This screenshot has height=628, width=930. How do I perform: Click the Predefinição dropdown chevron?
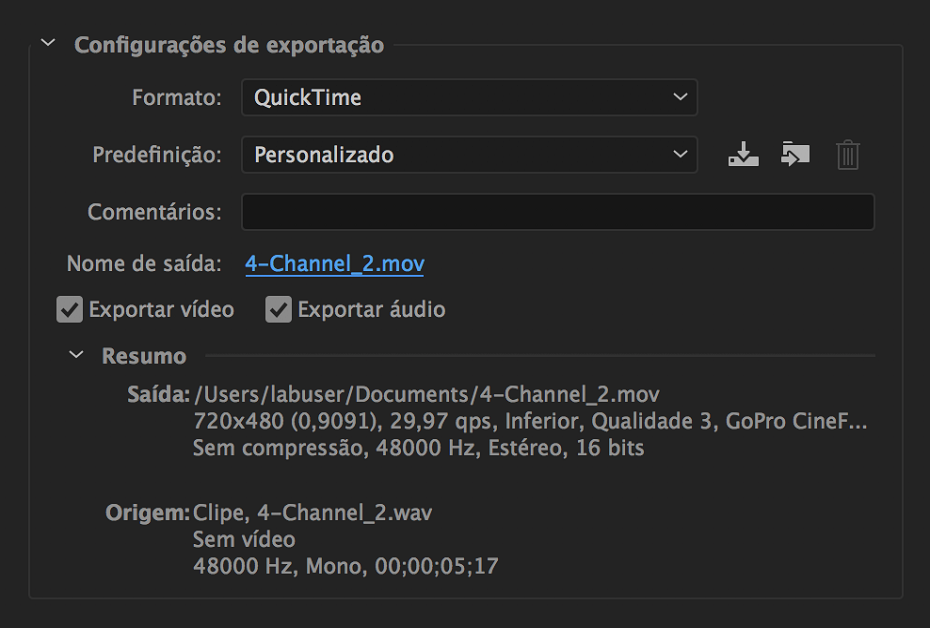pyautogui.click(x=679, y=155)
